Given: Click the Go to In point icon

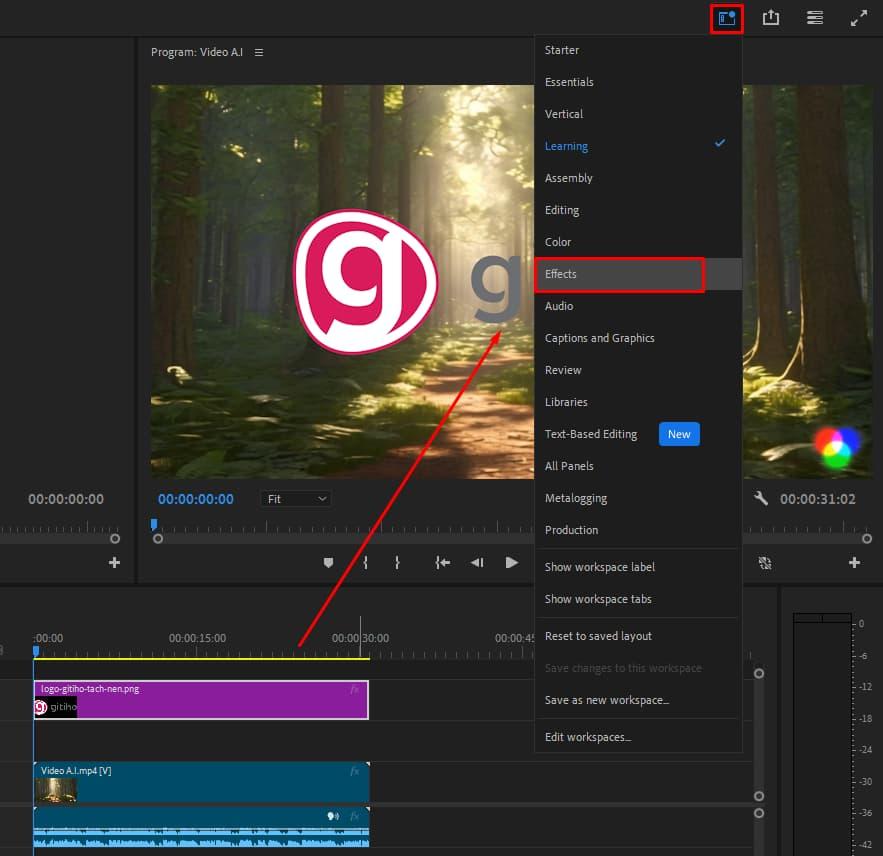Looking at the screenshot, I should [442, 563].
